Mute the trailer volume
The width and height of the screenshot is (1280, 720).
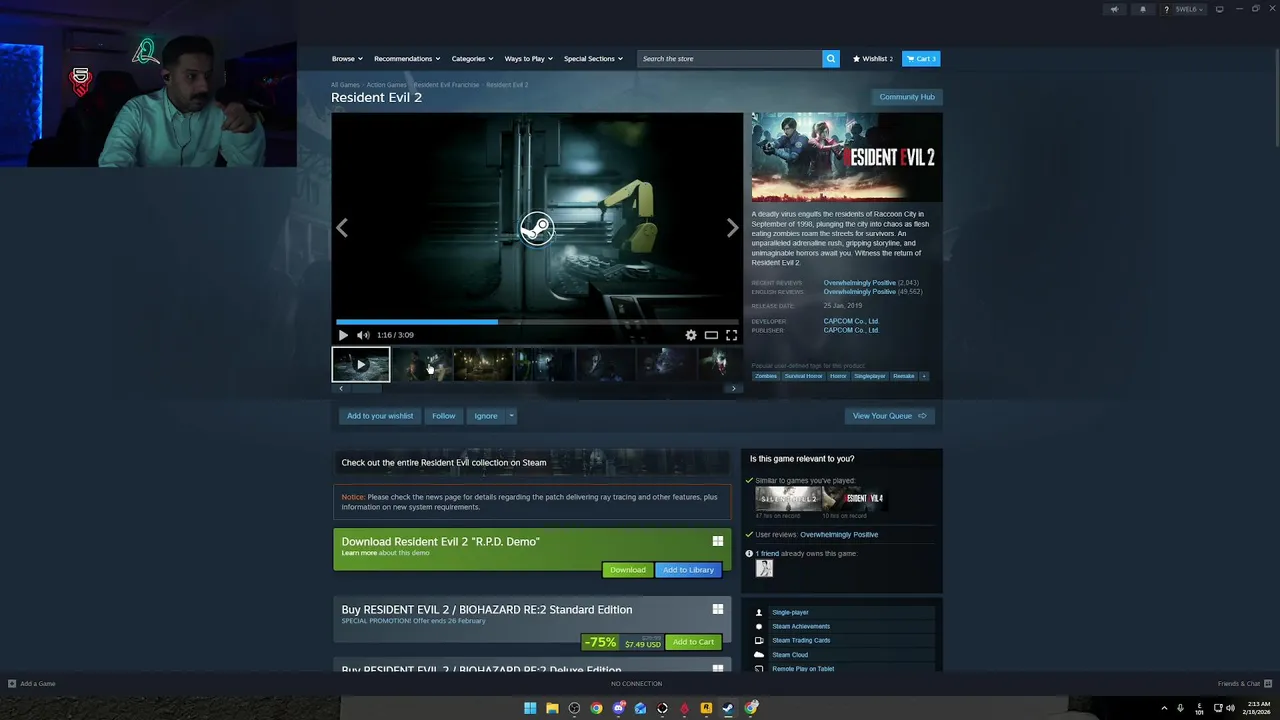click(x=363, y=335)
